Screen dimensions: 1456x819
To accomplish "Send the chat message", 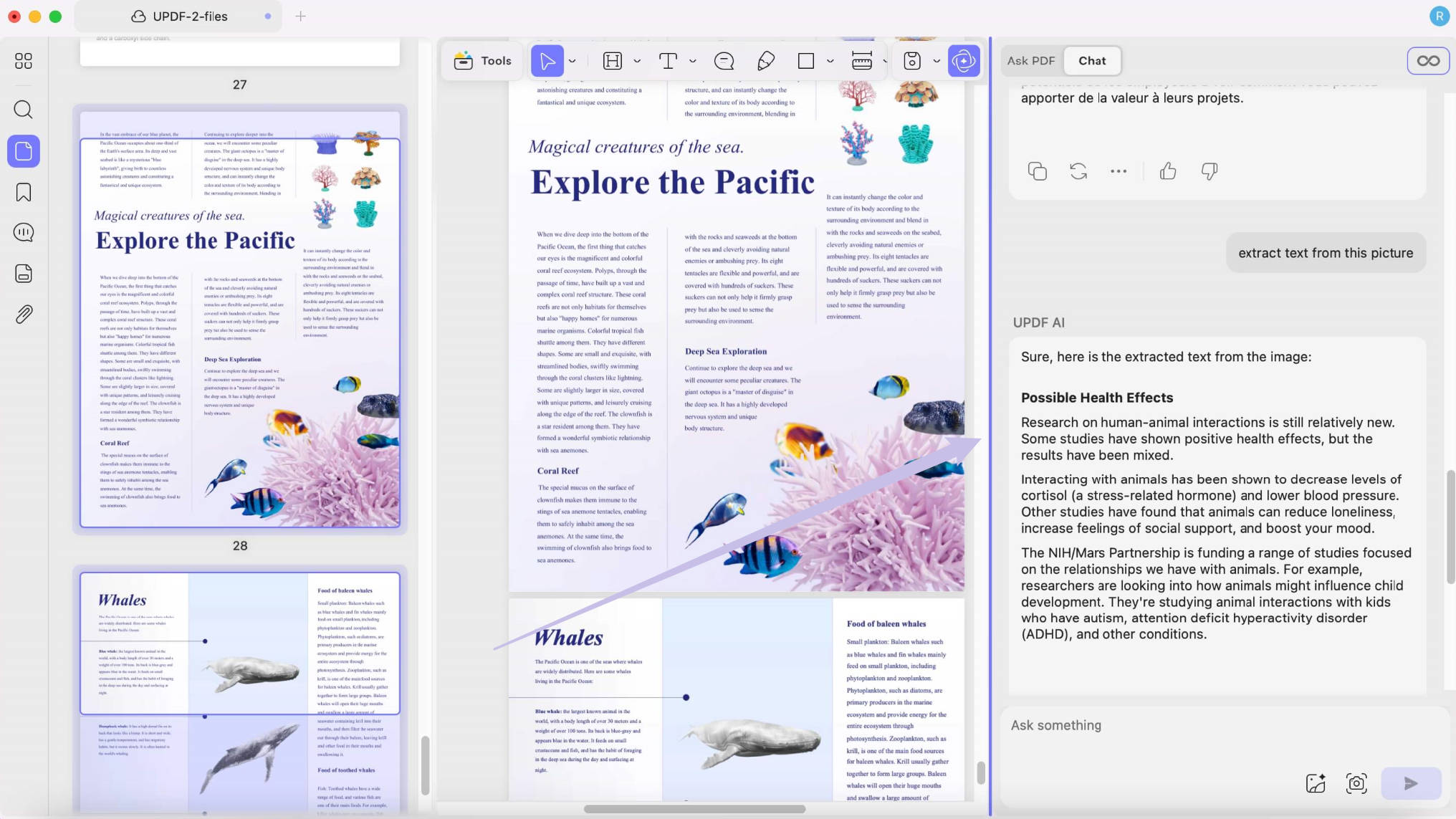I will click(x=1411, y=783).
